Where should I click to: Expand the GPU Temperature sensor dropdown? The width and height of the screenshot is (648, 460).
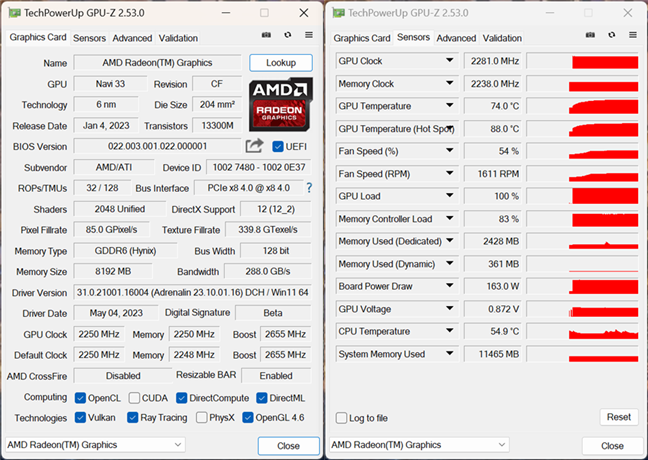click(x=450, y=106)
